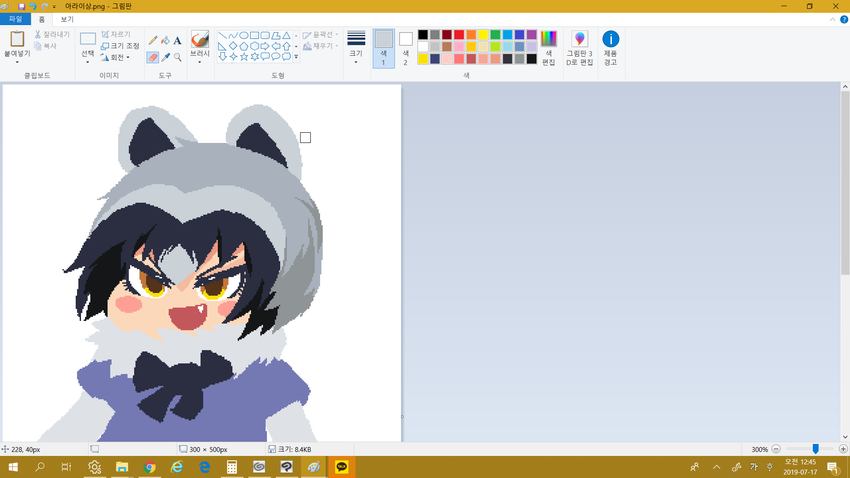
Task: Click the zoom out minus button
Action: tap(776, 449)
